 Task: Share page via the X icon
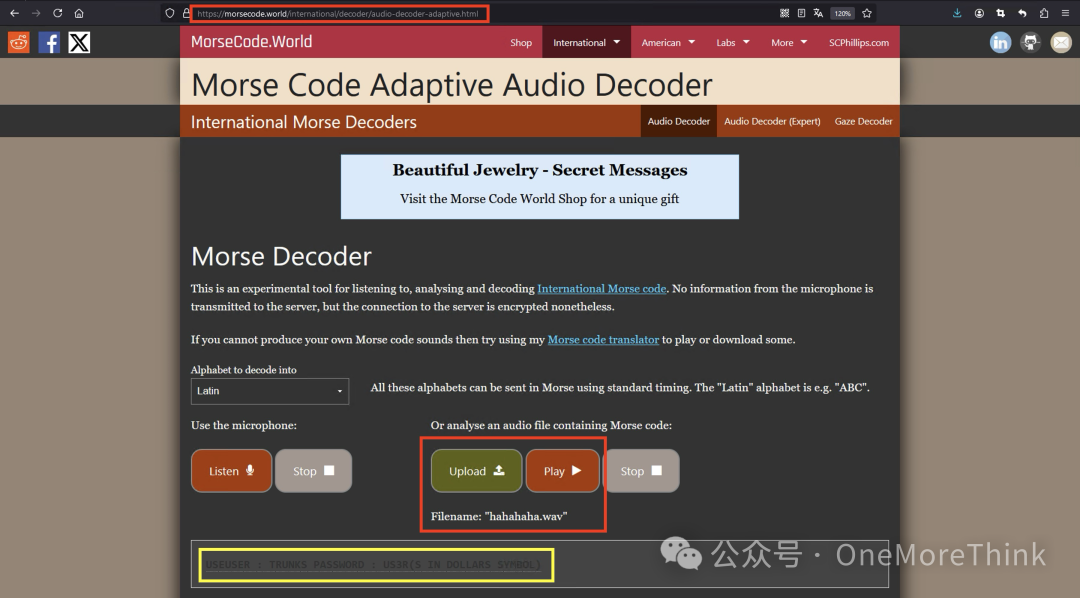(x=79, y=43)
